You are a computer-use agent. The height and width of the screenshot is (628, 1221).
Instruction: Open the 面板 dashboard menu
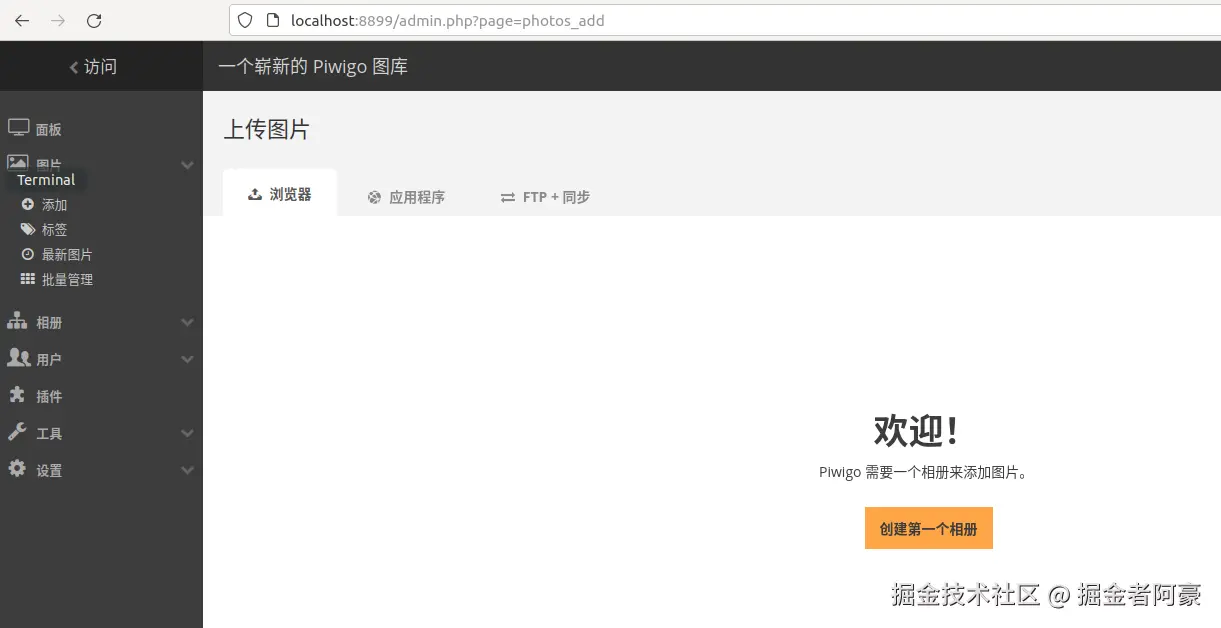pos(49,130)
